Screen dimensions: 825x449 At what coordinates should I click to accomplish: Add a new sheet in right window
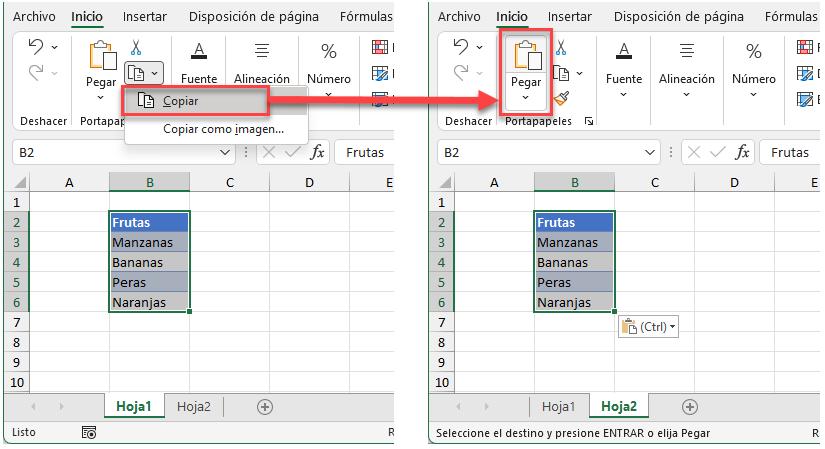point(690,407)
